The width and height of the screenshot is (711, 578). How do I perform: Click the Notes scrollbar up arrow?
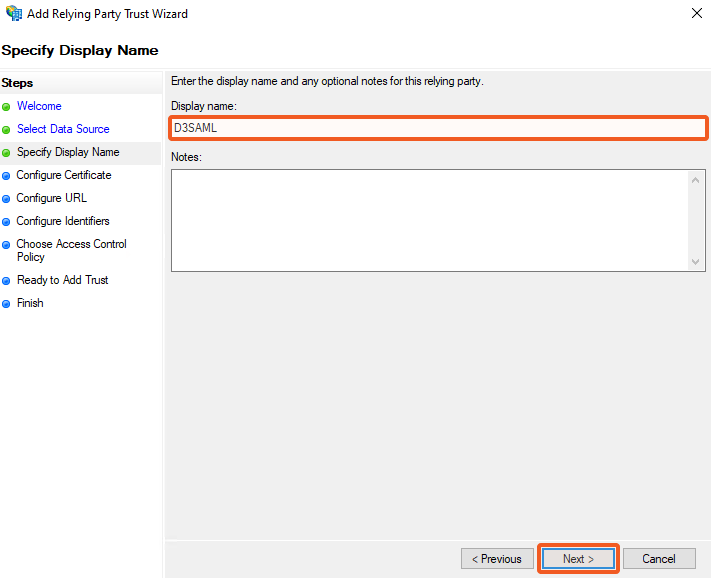point(696,180)
